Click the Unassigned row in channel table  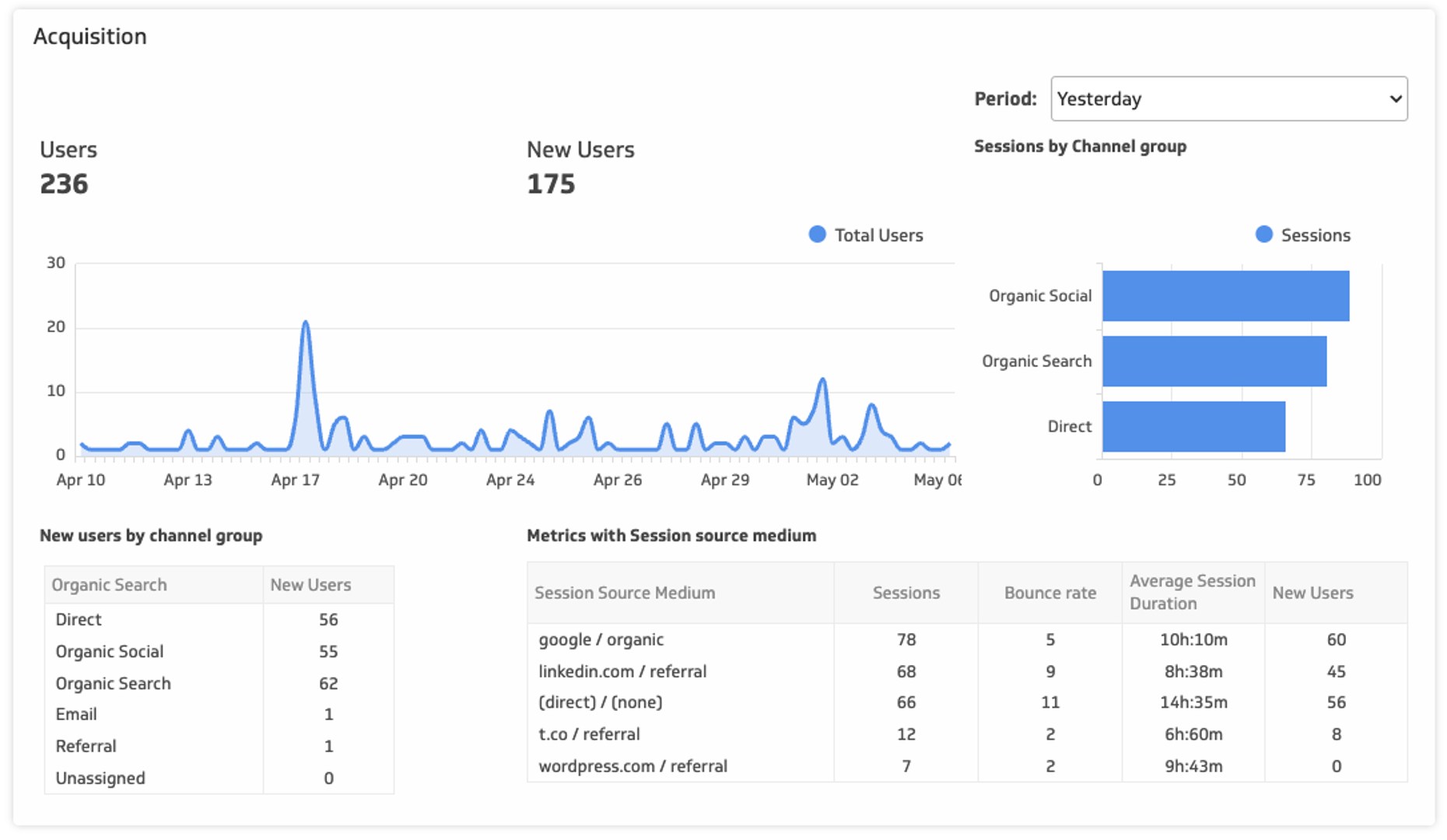[x=100, y=778]
